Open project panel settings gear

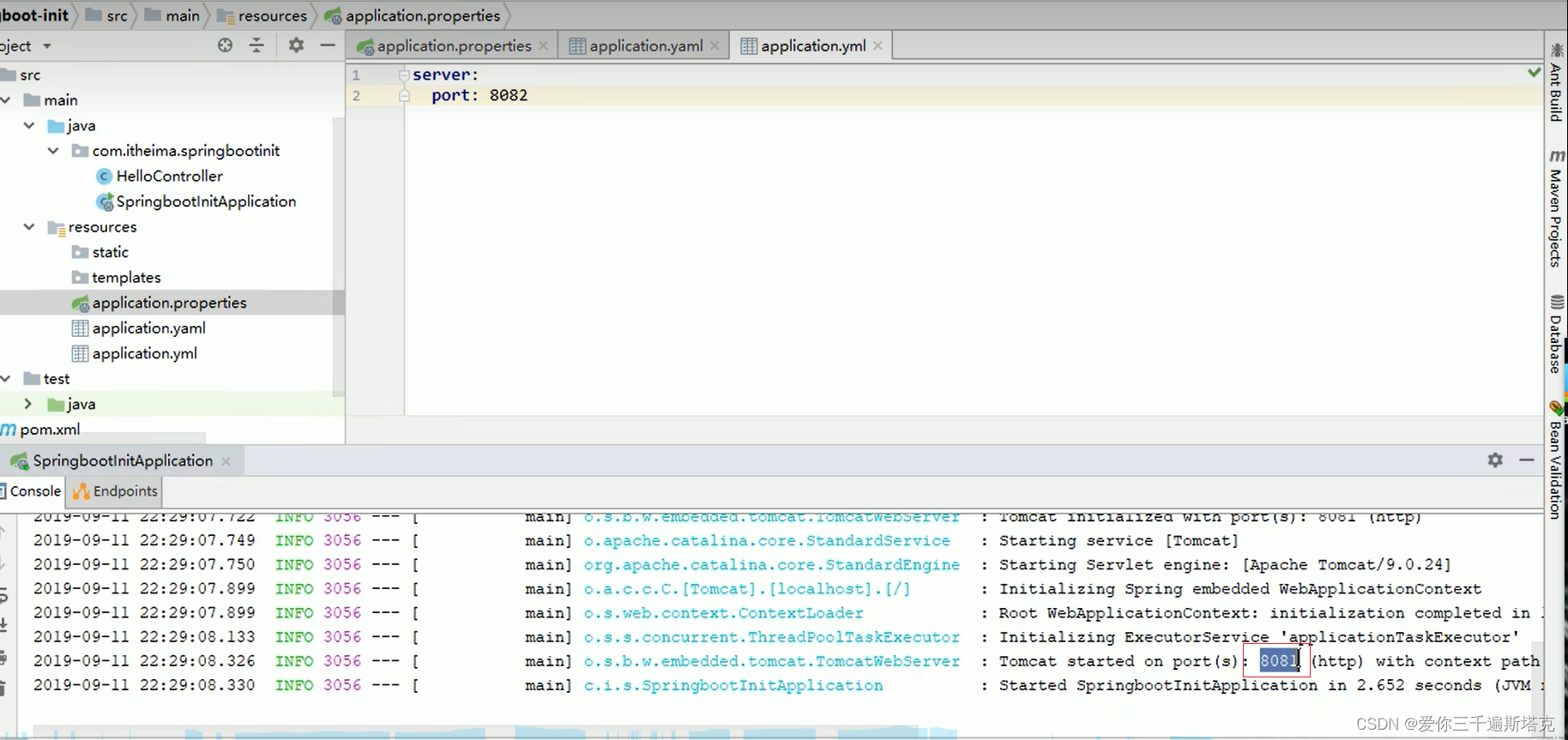point(296,45)
